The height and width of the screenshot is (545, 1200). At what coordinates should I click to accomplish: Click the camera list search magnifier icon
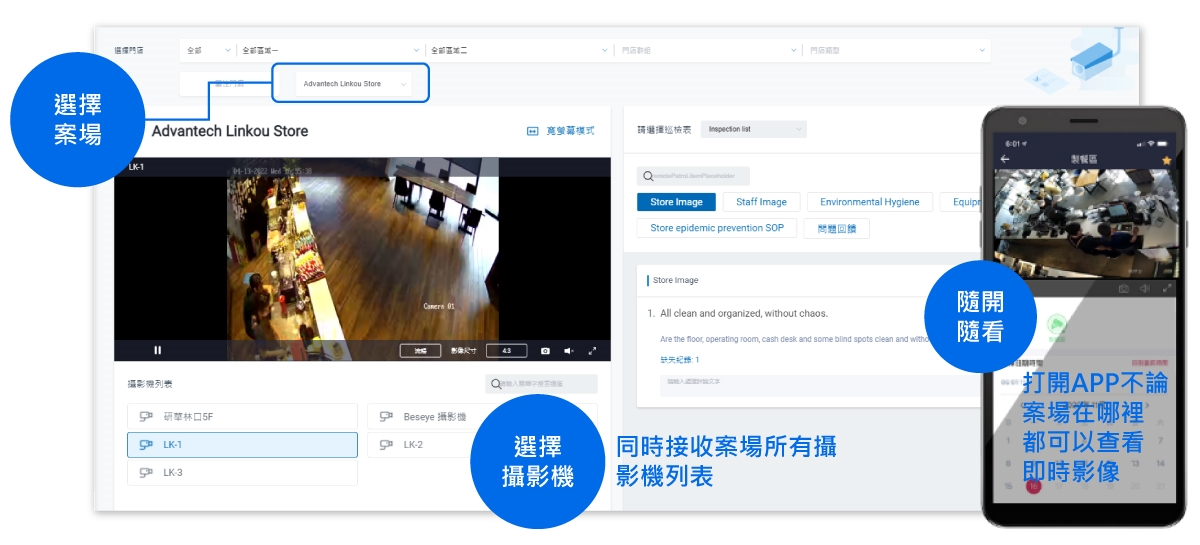pos(496,384)
